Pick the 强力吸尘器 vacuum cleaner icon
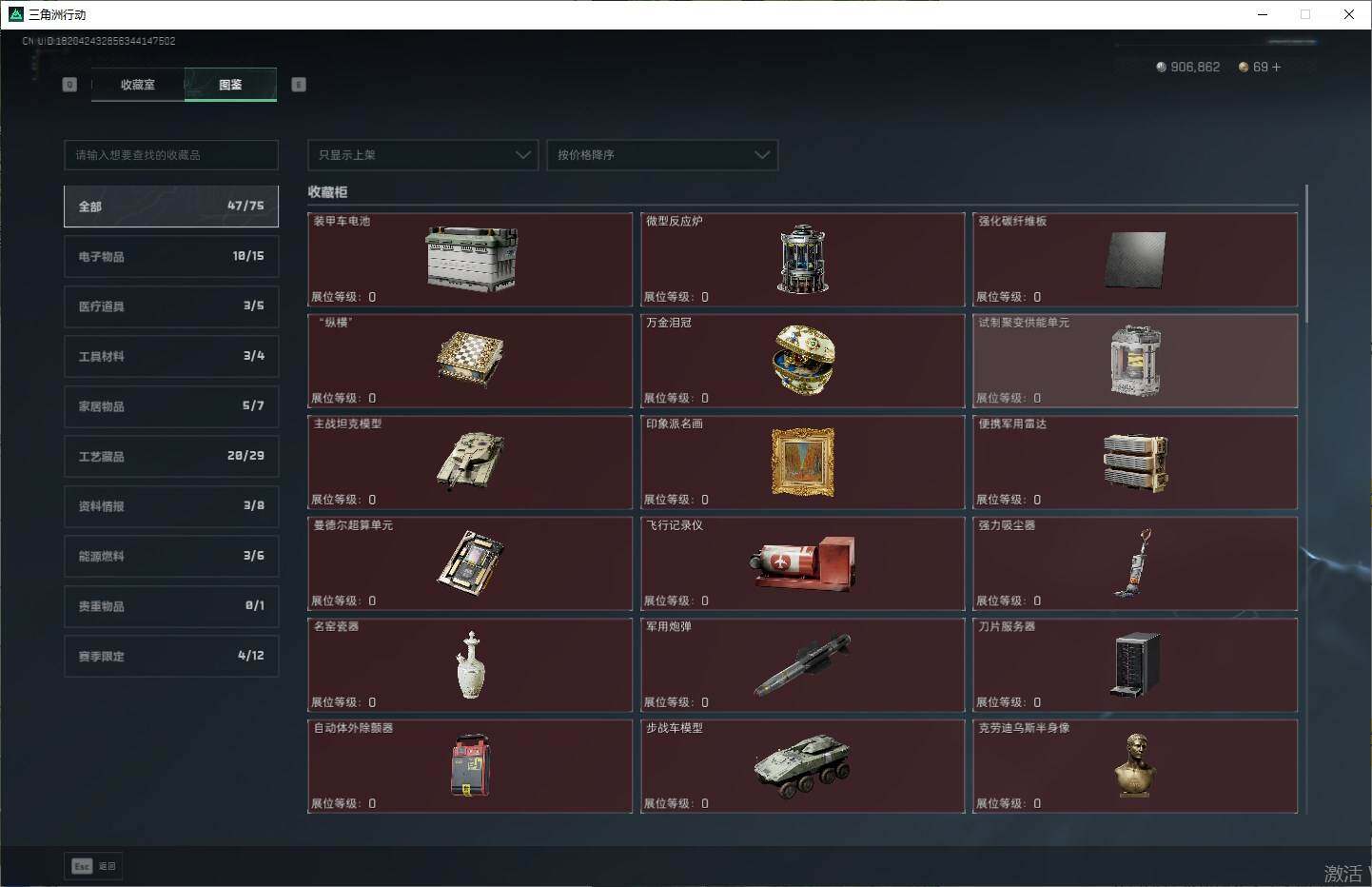This screenshot has width=1372, height=887. coord(1133,563)
